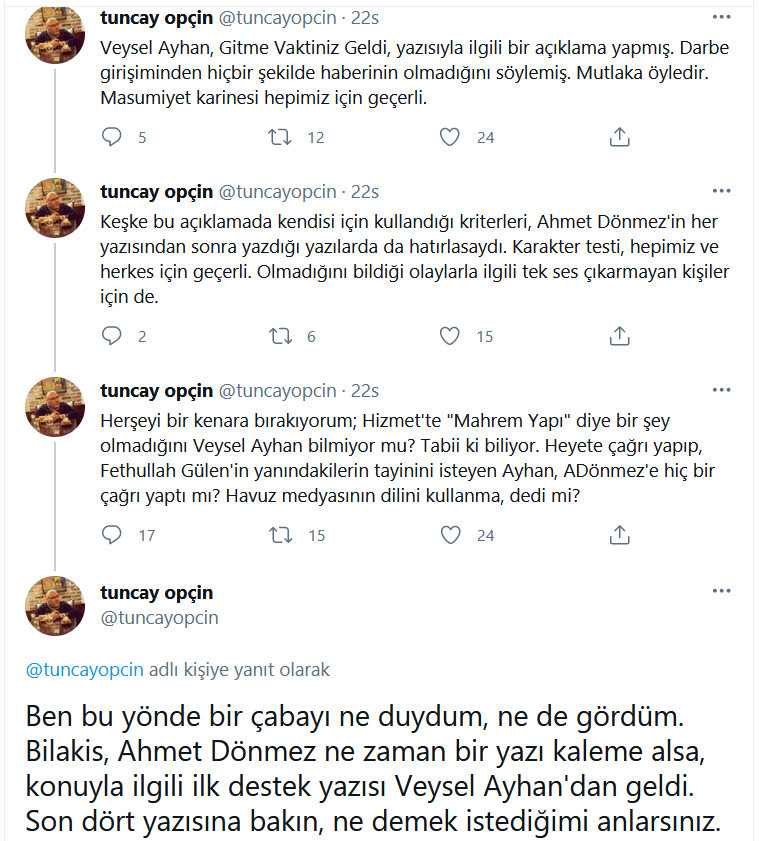Screen dimensions: 773x841
Task: Click the retweet icon on the first tweet
Action: pos(280,138)
